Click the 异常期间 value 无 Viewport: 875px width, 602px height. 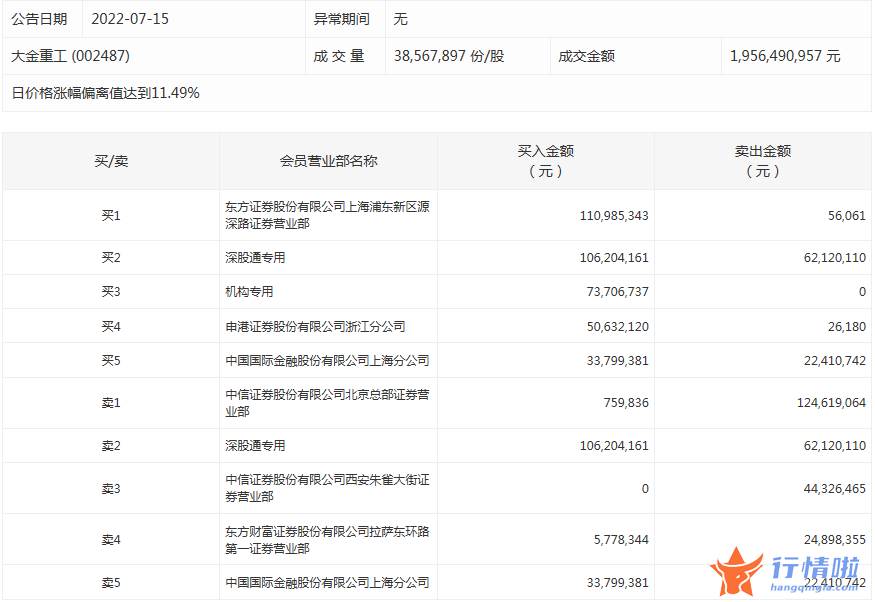point(400,19)
